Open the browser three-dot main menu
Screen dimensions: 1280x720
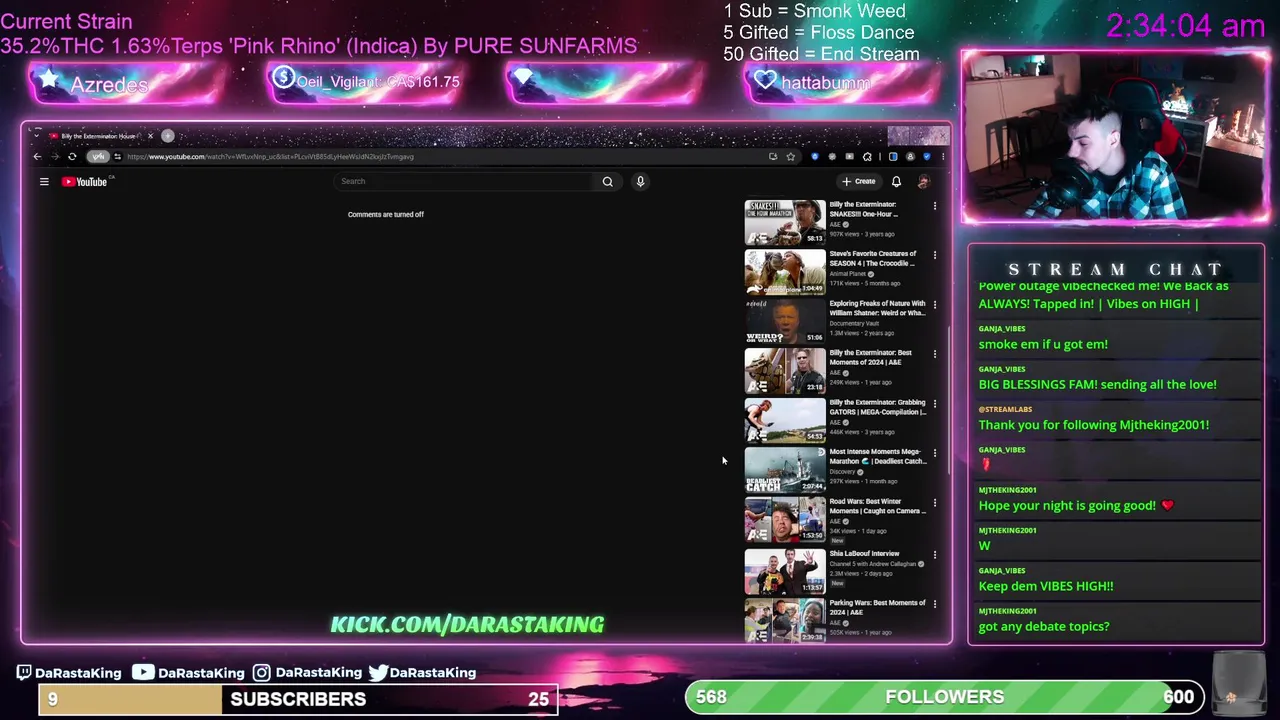pos(943,156)
